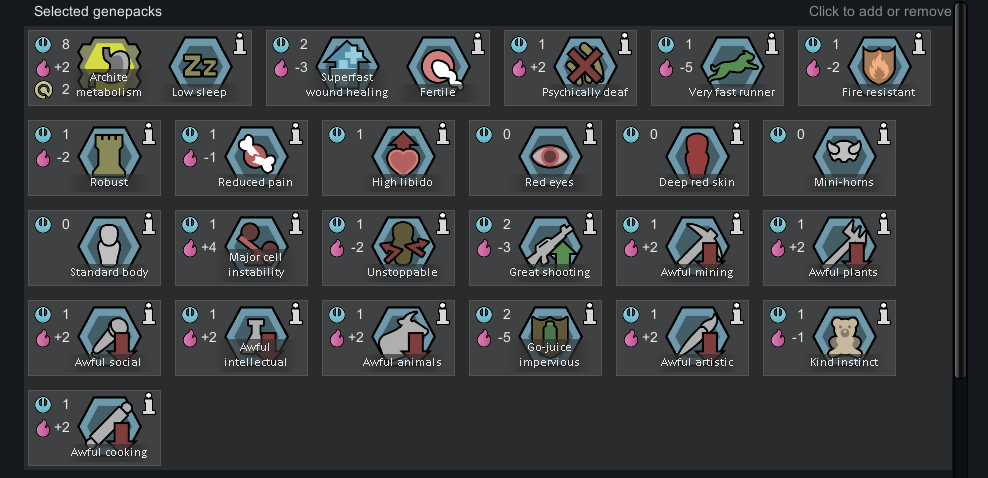This screenshot has height=478, width=988.
Task: Show info for Awful cooking genepack
Action: (149, 404)
